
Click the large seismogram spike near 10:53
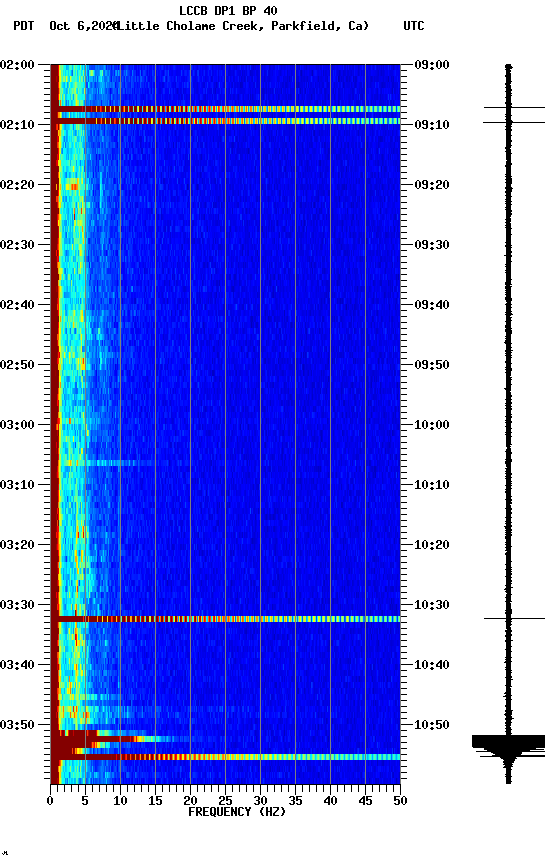pyautogui.click(x=508, y=742)
